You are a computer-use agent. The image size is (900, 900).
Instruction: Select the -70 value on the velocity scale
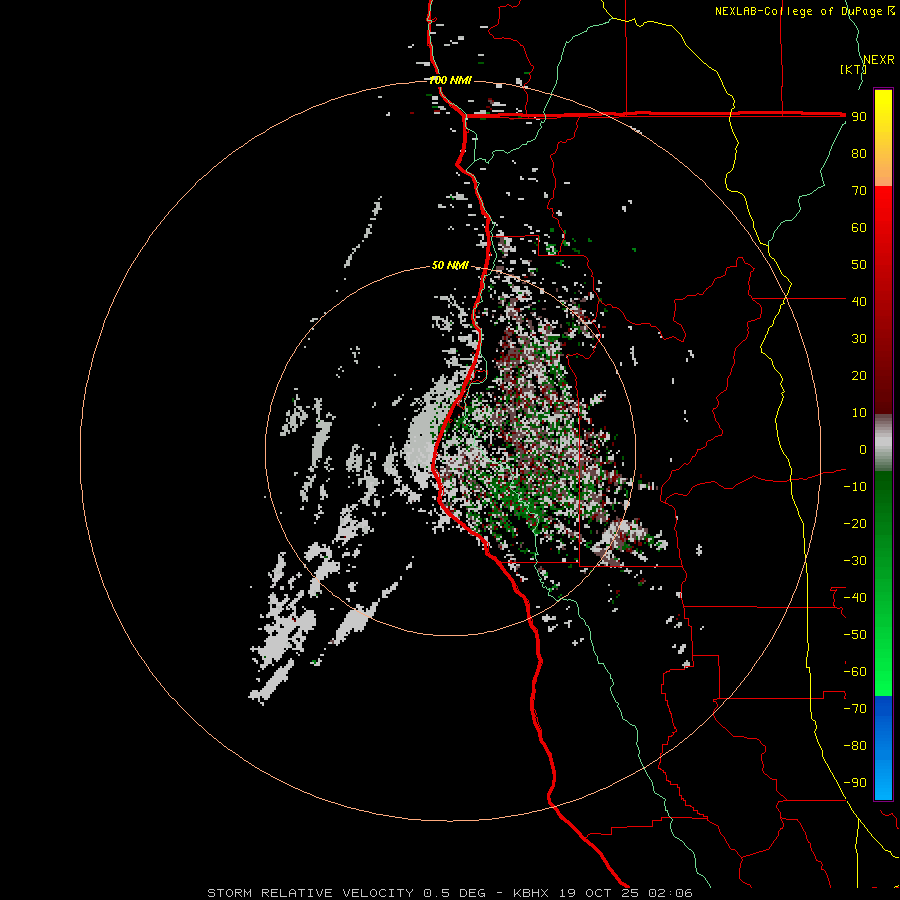[855, 709]
